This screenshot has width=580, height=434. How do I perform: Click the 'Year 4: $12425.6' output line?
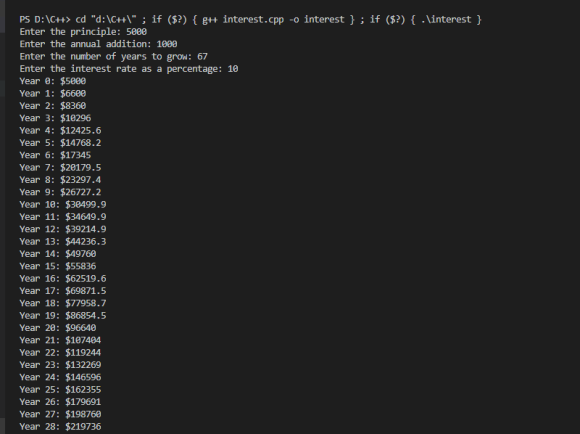coord(60,130)
